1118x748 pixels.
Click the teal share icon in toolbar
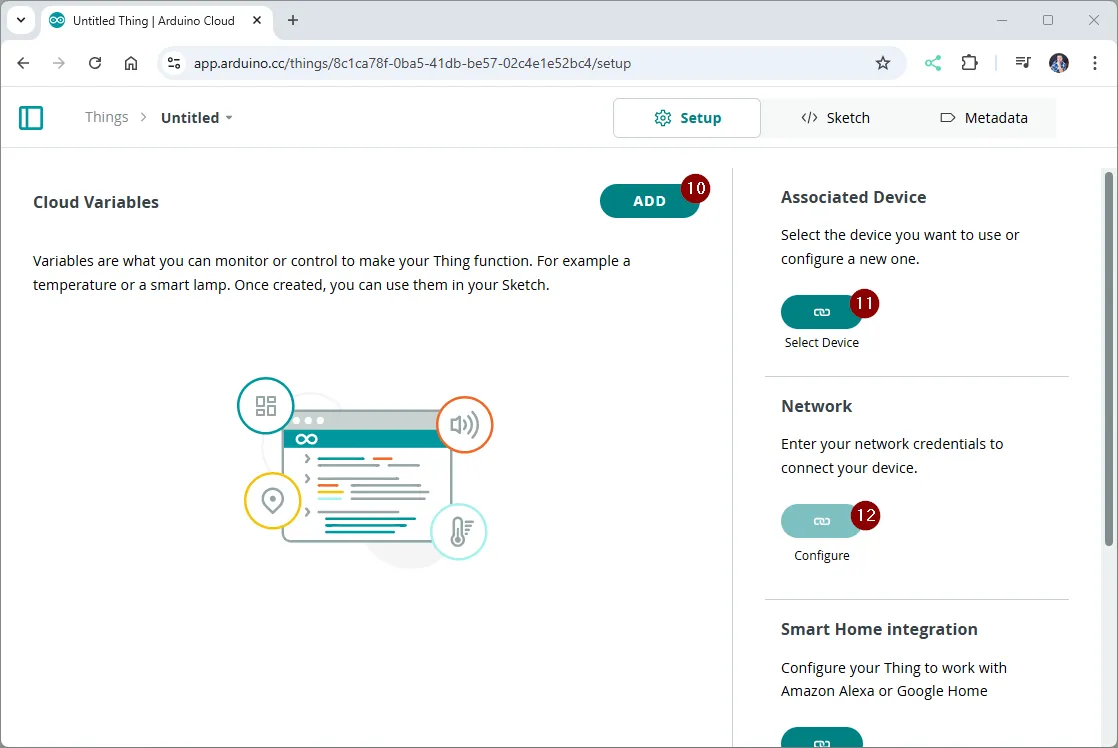tap(932, 63)
